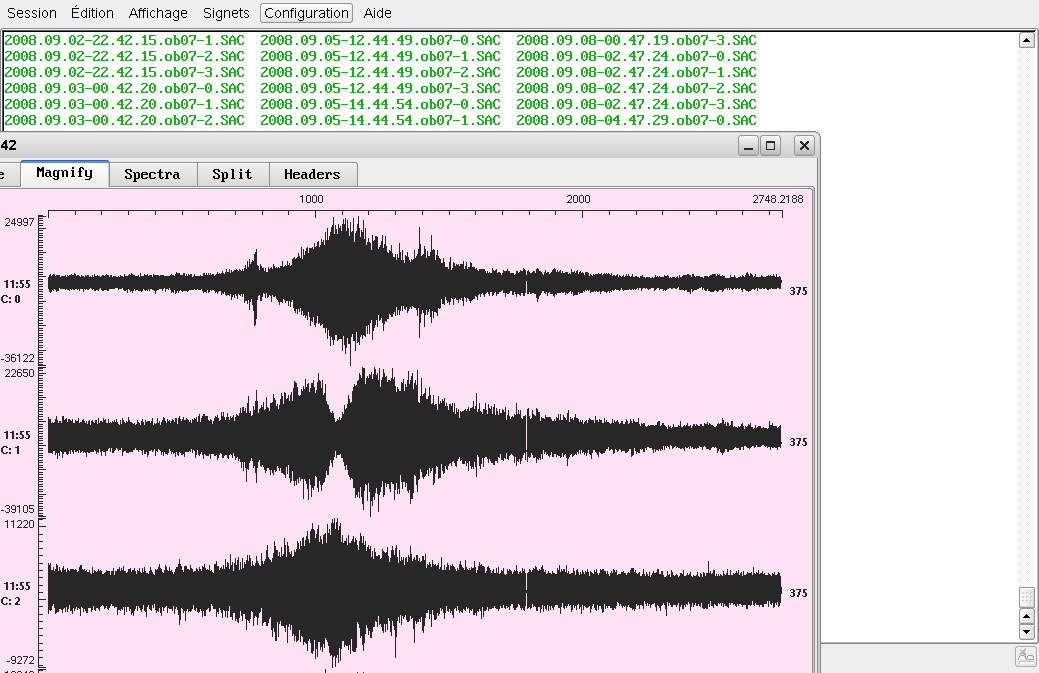Switch to the Split tab
The image size is (1039, 673).
click(x=232, y=174)
